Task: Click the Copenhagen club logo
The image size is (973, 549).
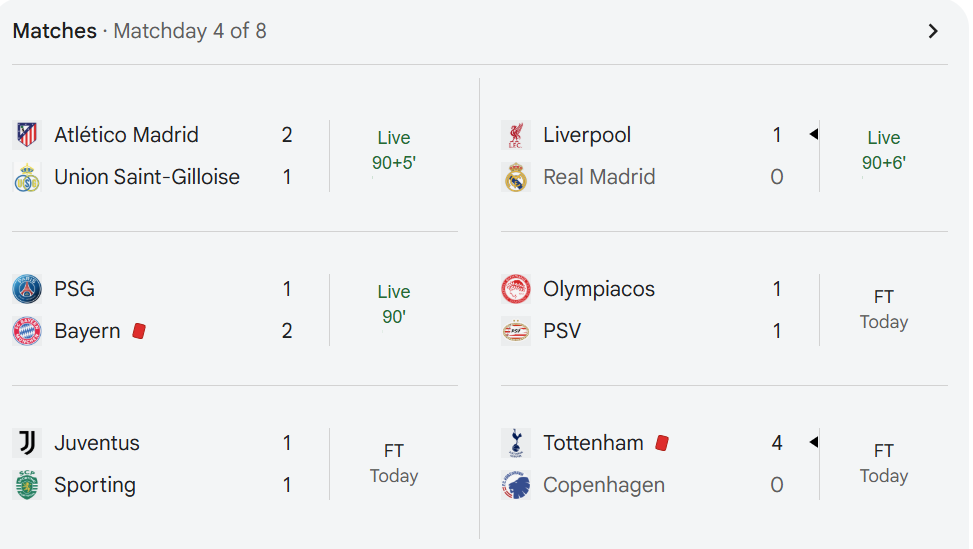Action: click(x=516, y=485)
